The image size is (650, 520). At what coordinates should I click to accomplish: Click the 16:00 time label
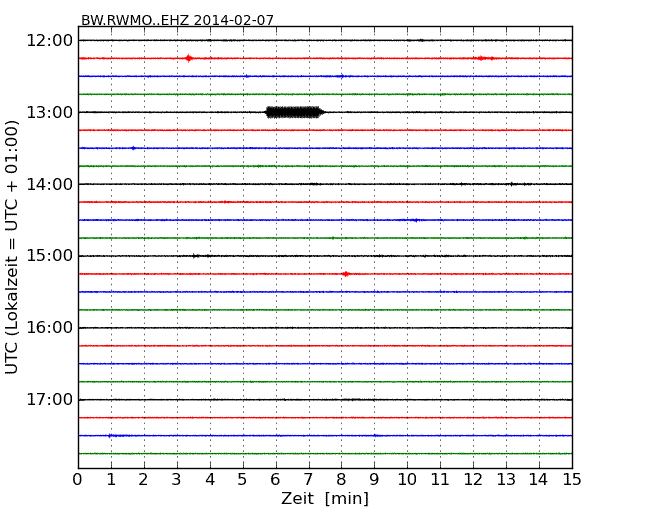click(x=50, y=328)
